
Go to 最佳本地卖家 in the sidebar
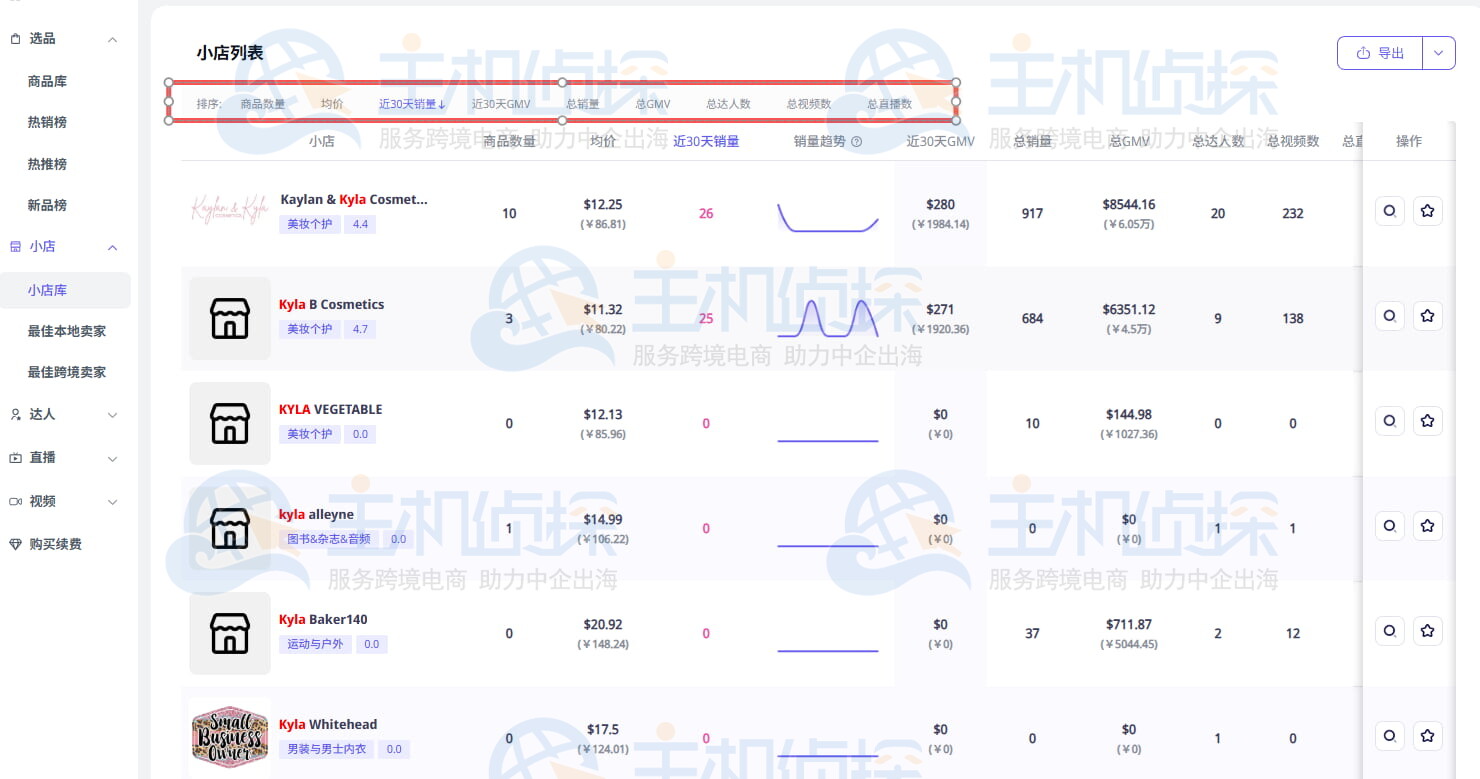[66, 331]
